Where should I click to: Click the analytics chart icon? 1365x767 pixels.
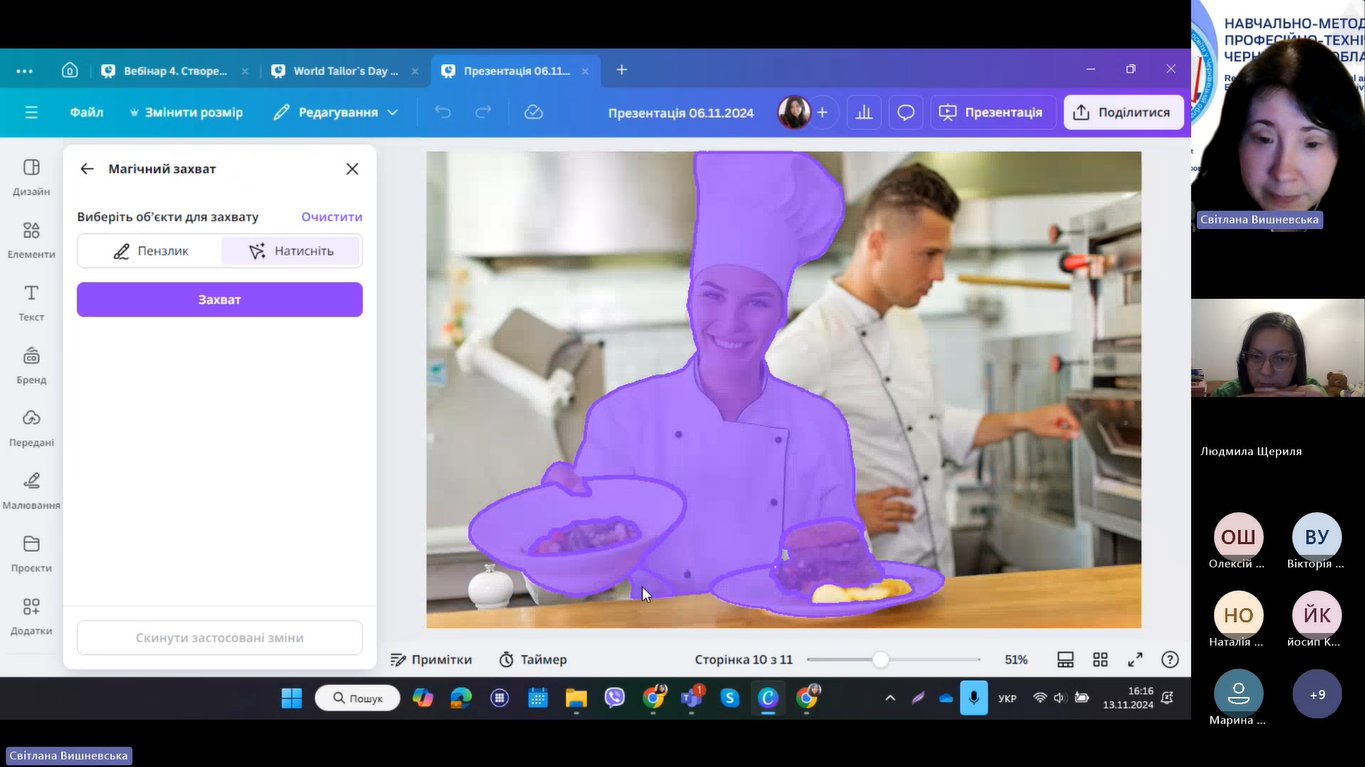[863, 113]
